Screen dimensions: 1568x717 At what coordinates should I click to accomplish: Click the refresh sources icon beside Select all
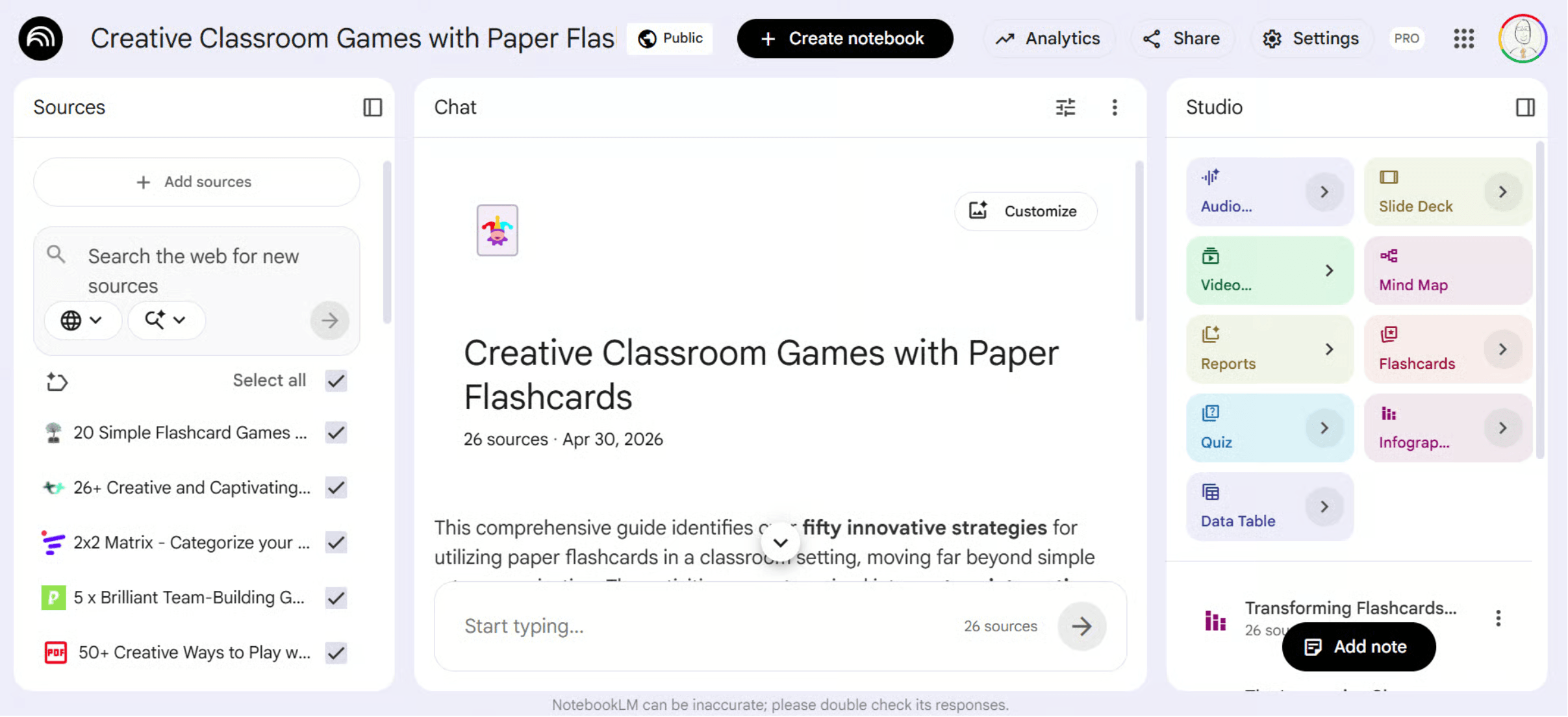pos(57,381)
